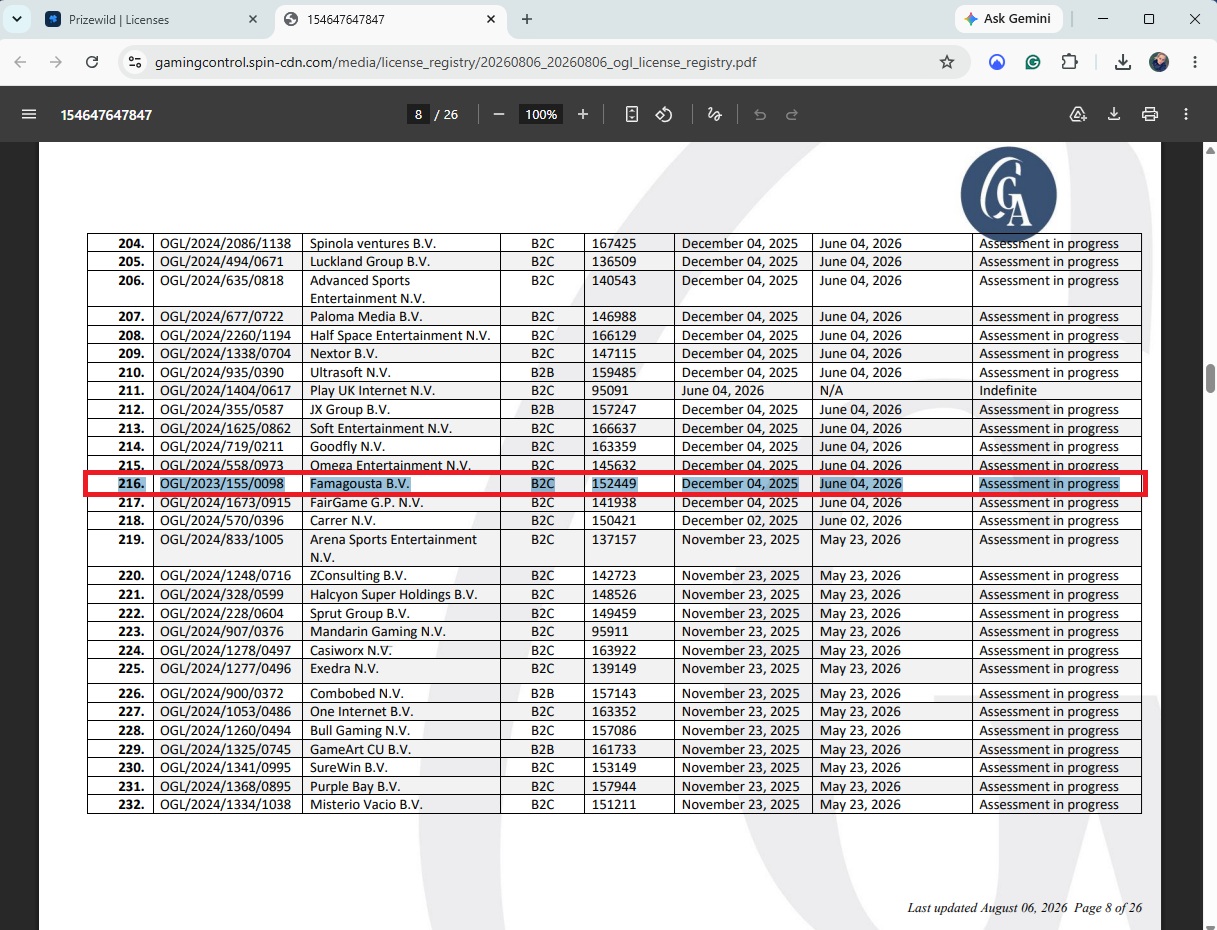Bookmark this page with star icon
Viewport: 1217px width, 930px height.
point(947,62)
